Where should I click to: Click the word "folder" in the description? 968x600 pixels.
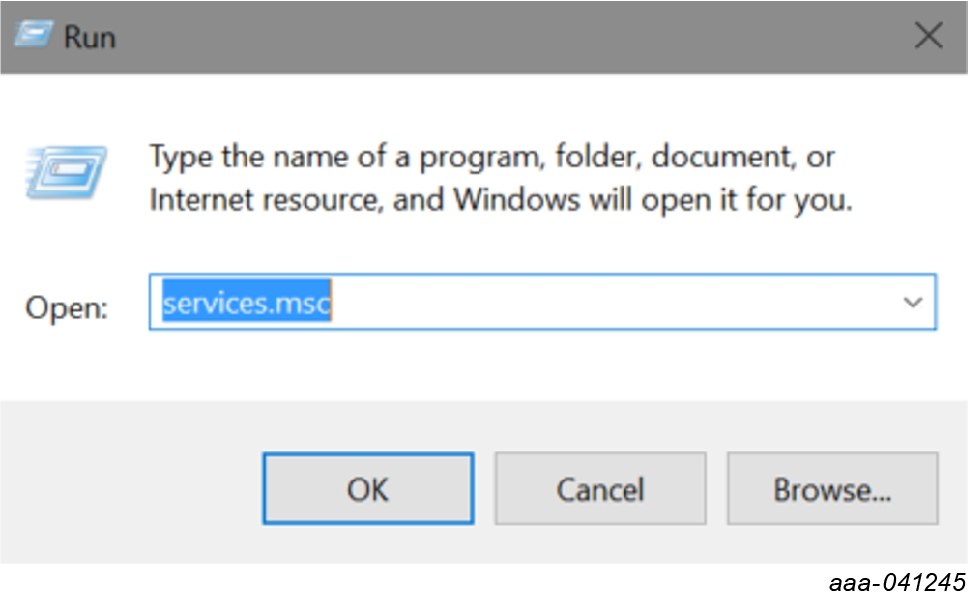tap(594, 157)
